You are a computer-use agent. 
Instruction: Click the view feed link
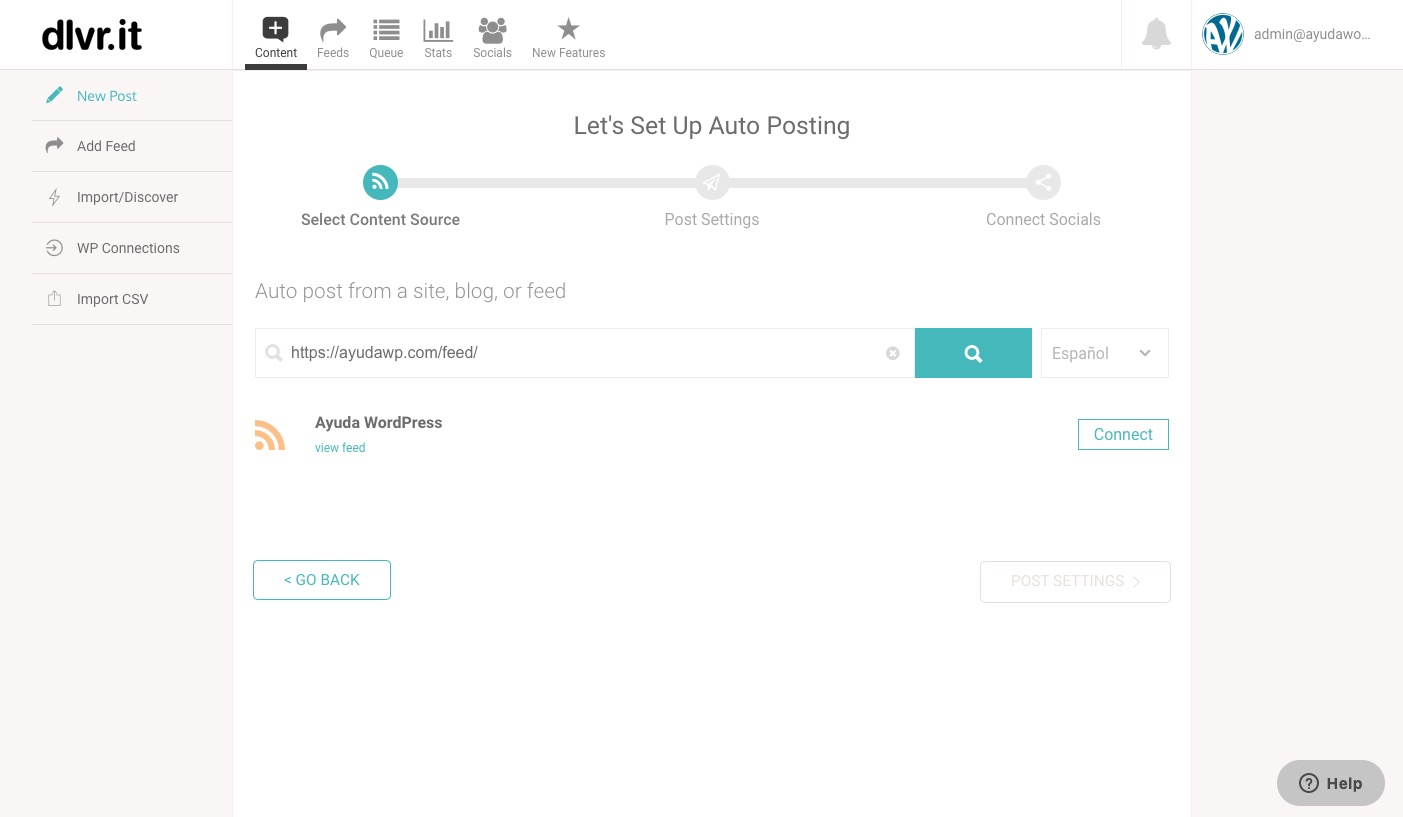[x=340, y=448]
